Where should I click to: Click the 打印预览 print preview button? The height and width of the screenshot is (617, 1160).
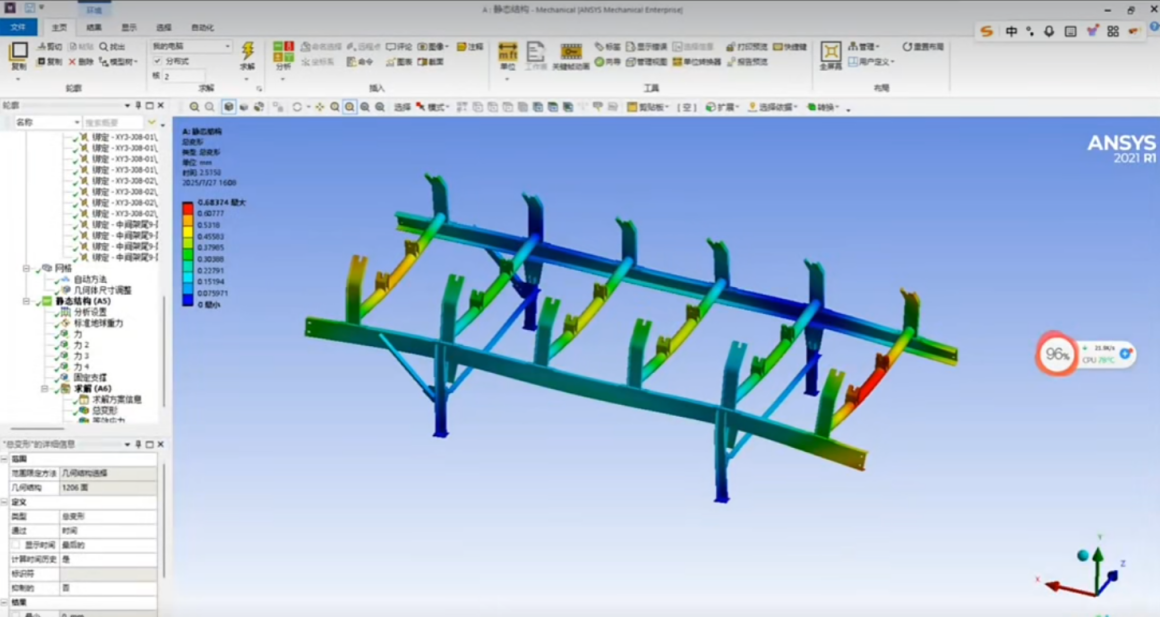tap(747, 47)
